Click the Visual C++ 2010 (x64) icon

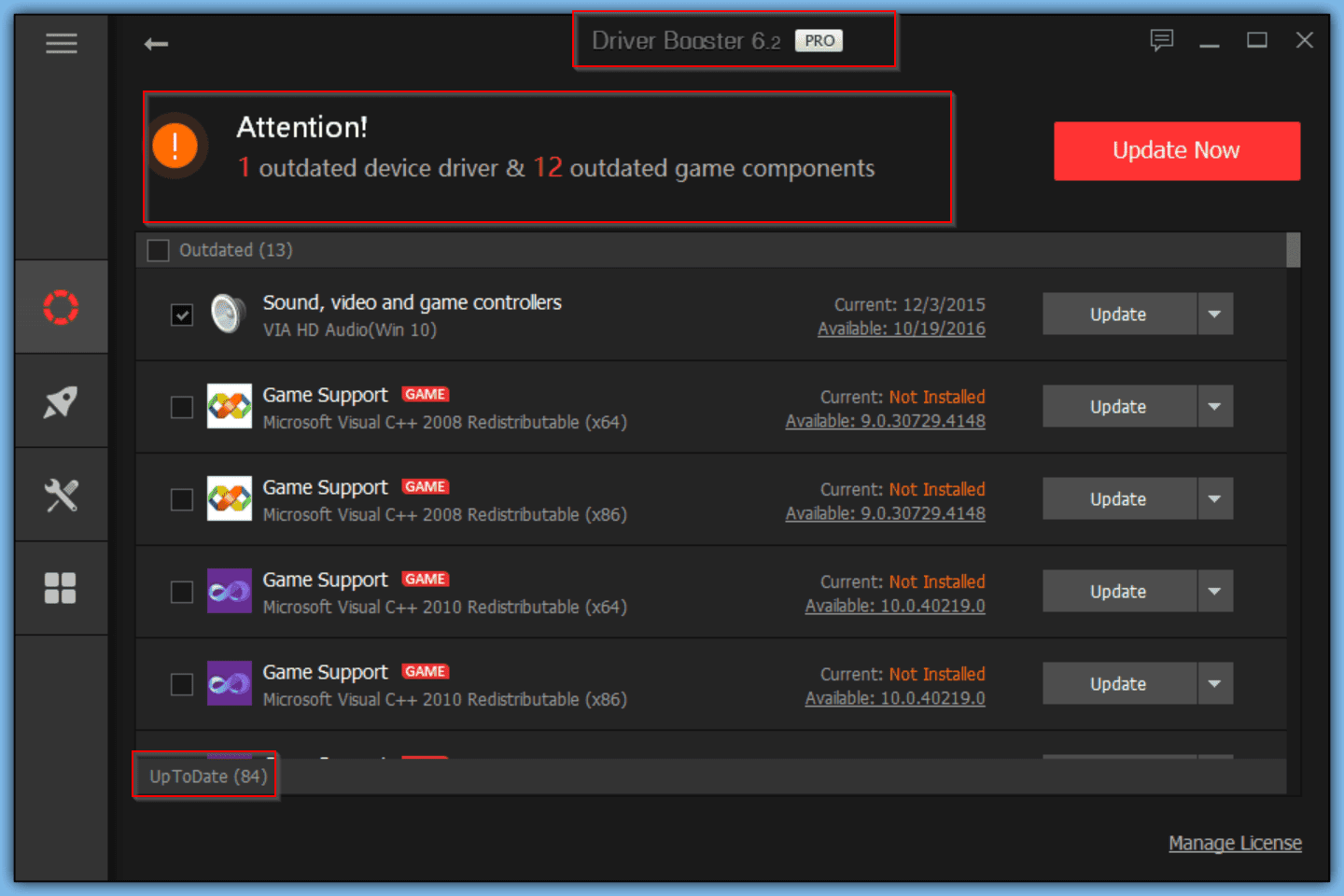(230, 591)
